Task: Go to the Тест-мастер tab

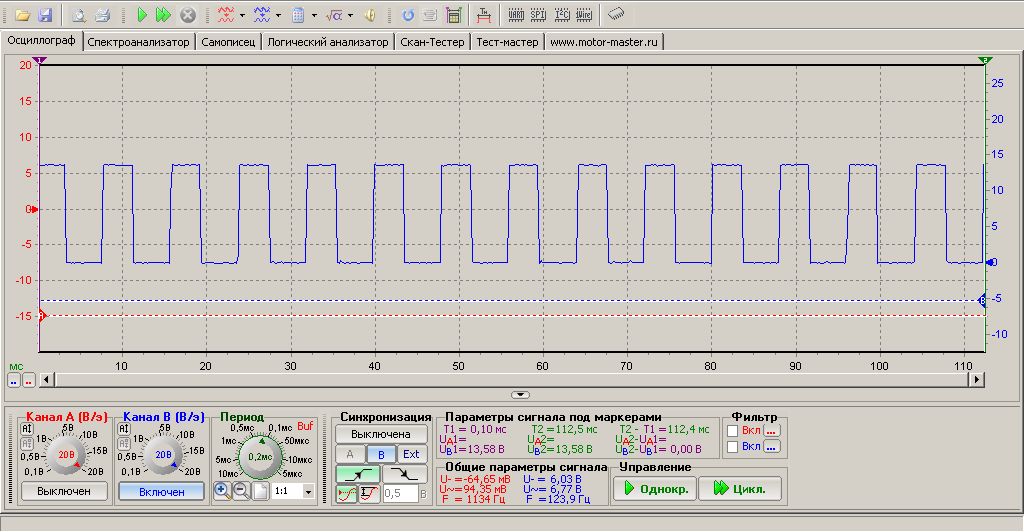Action: coord(507,42)
